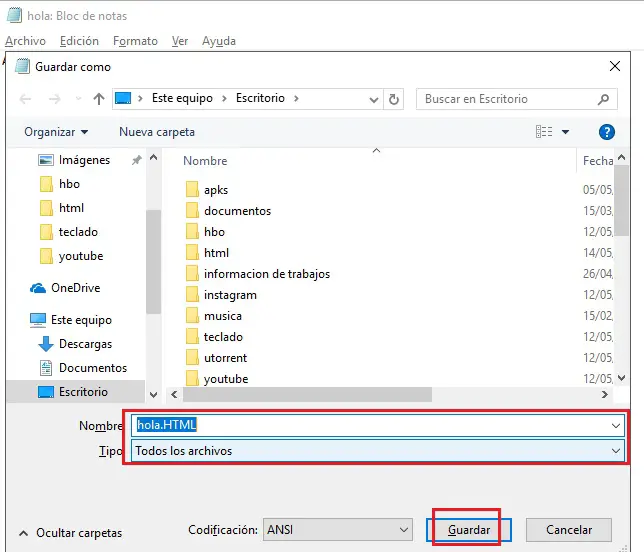
Task: Click file list horizontal scrollbar thumb
Action: point(307,394)
